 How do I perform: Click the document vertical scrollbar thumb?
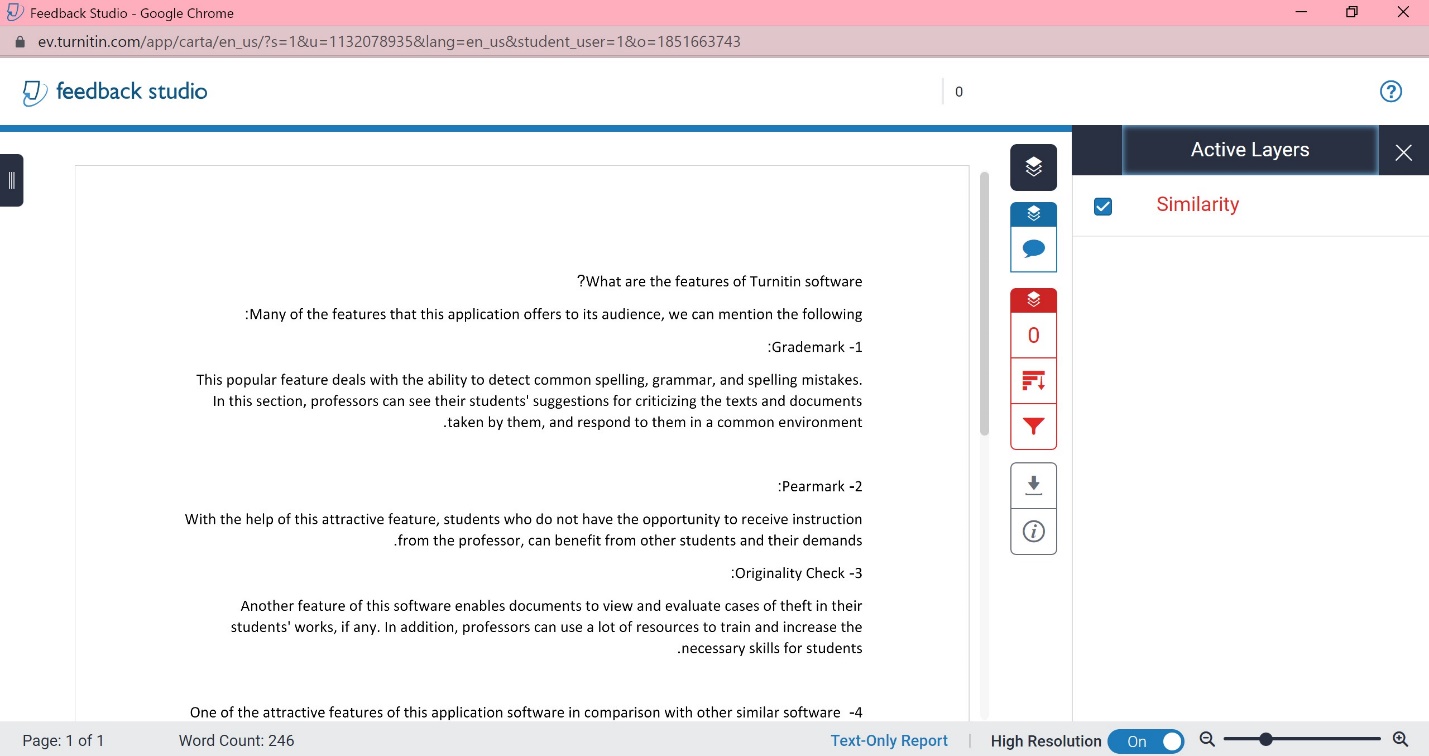[984, 303]
